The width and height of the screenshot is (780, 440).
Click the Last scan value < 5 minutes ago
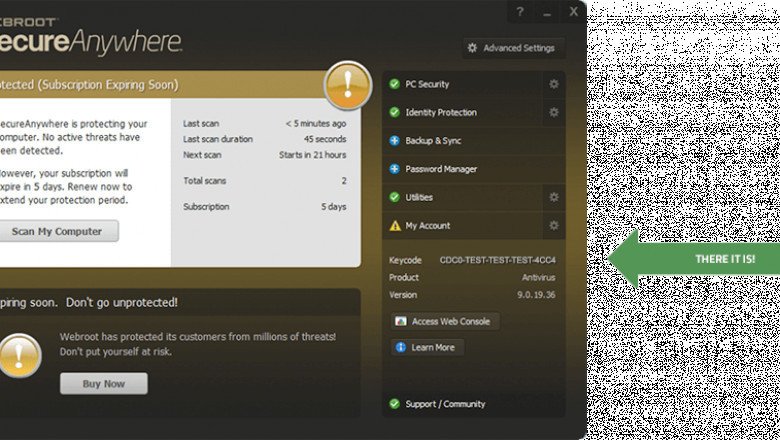[x=316, y=123]
